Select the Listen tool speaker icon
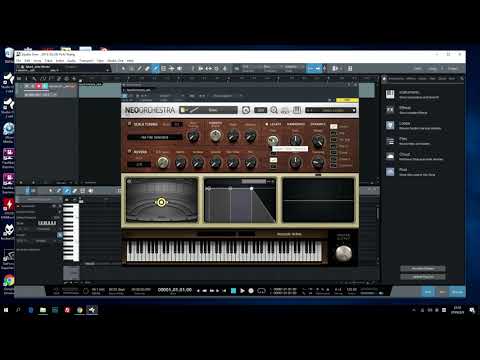Screen dimensions: 480x360 [x=179, y=68]
